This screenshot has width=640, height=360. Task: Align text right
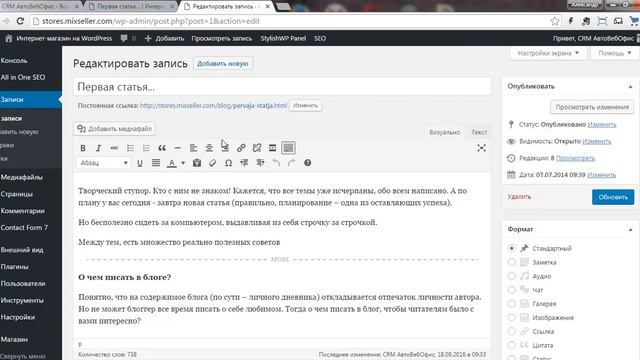225,148
